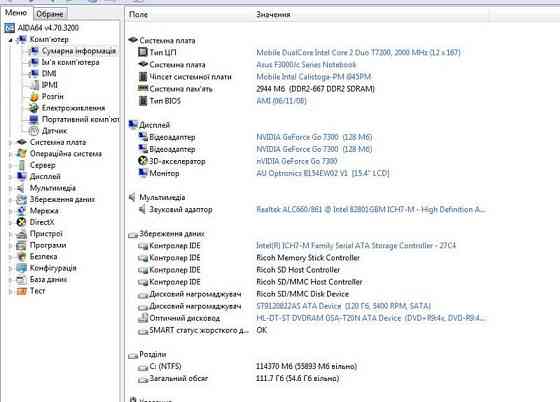560x402 pixels.
Task: Open Realtek ALC660/861 sound adapter link
Action: [x=371, y=210]
